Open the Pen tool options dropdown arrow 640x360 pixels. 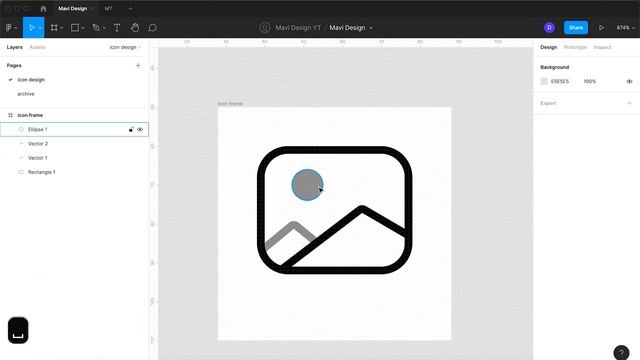[x=104, y=28]
